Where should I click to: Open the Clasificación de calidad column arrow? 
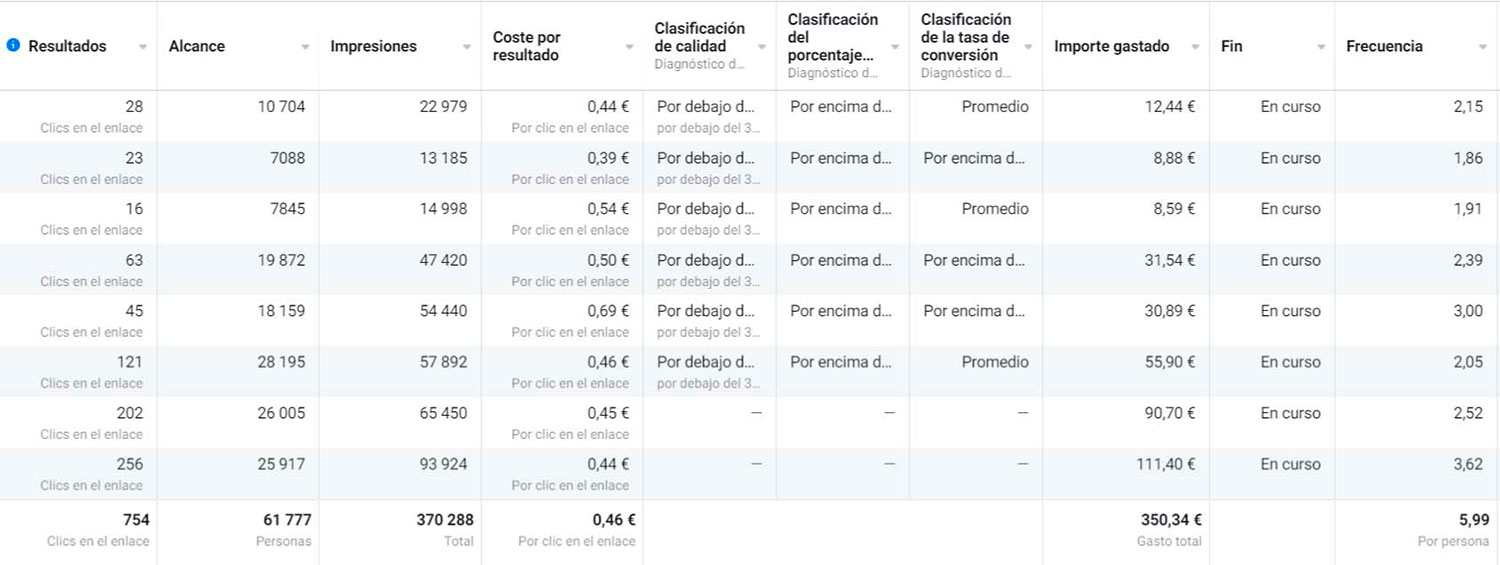762,47
